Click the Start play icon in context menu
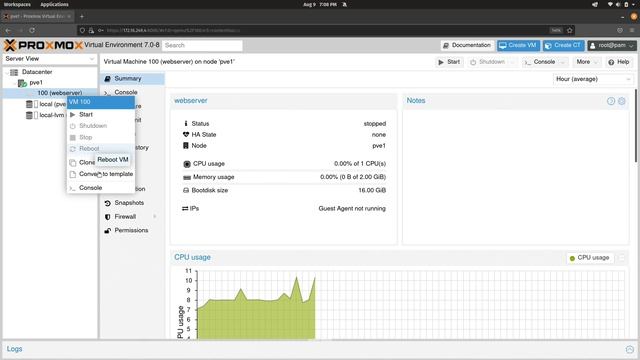The width and height of the screenshot is (640, 360). tap(73, 115)
